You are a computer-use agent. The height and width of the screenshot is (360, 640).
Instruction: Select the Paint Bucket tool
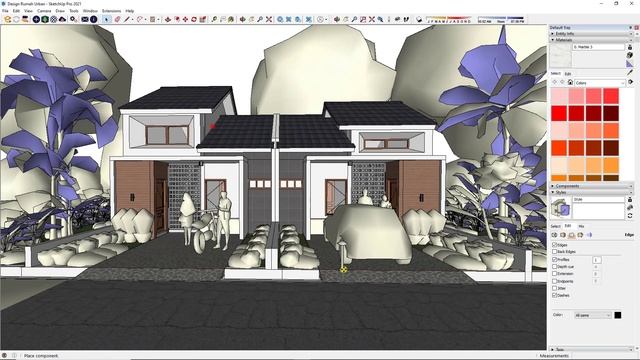(x=231, y=19)
